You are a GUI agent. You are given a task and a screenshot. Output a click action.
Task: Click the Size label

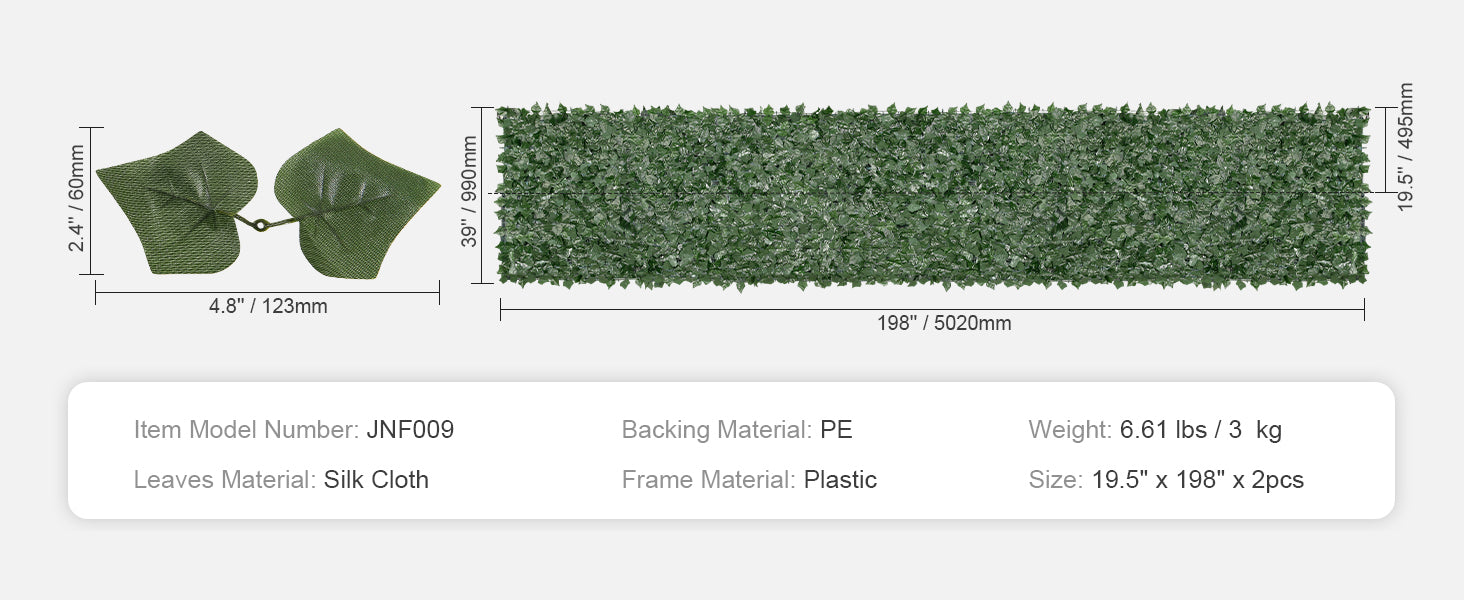pos(1055,480)
